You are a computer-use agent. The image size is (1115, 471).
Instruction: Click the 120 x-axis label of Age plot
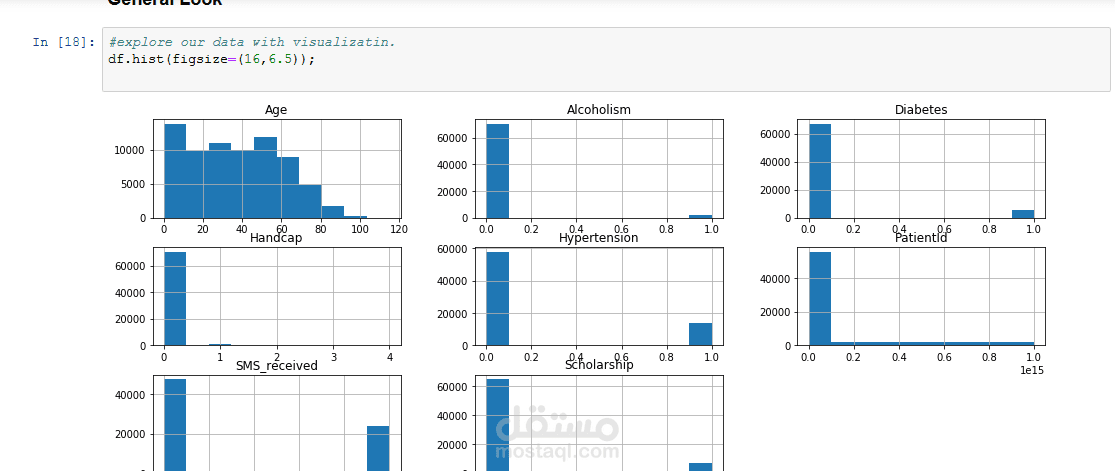point(397,229)
